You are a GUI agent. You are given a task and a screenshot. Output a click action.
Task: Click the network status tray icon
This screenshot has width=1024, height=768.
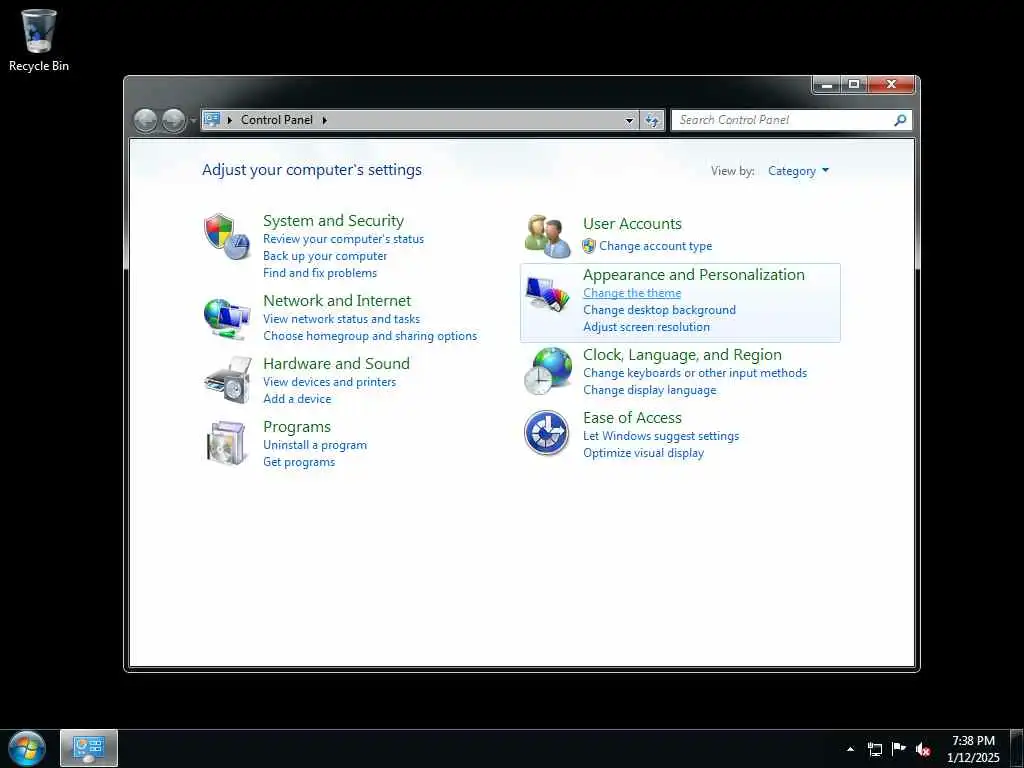(874, 749)
